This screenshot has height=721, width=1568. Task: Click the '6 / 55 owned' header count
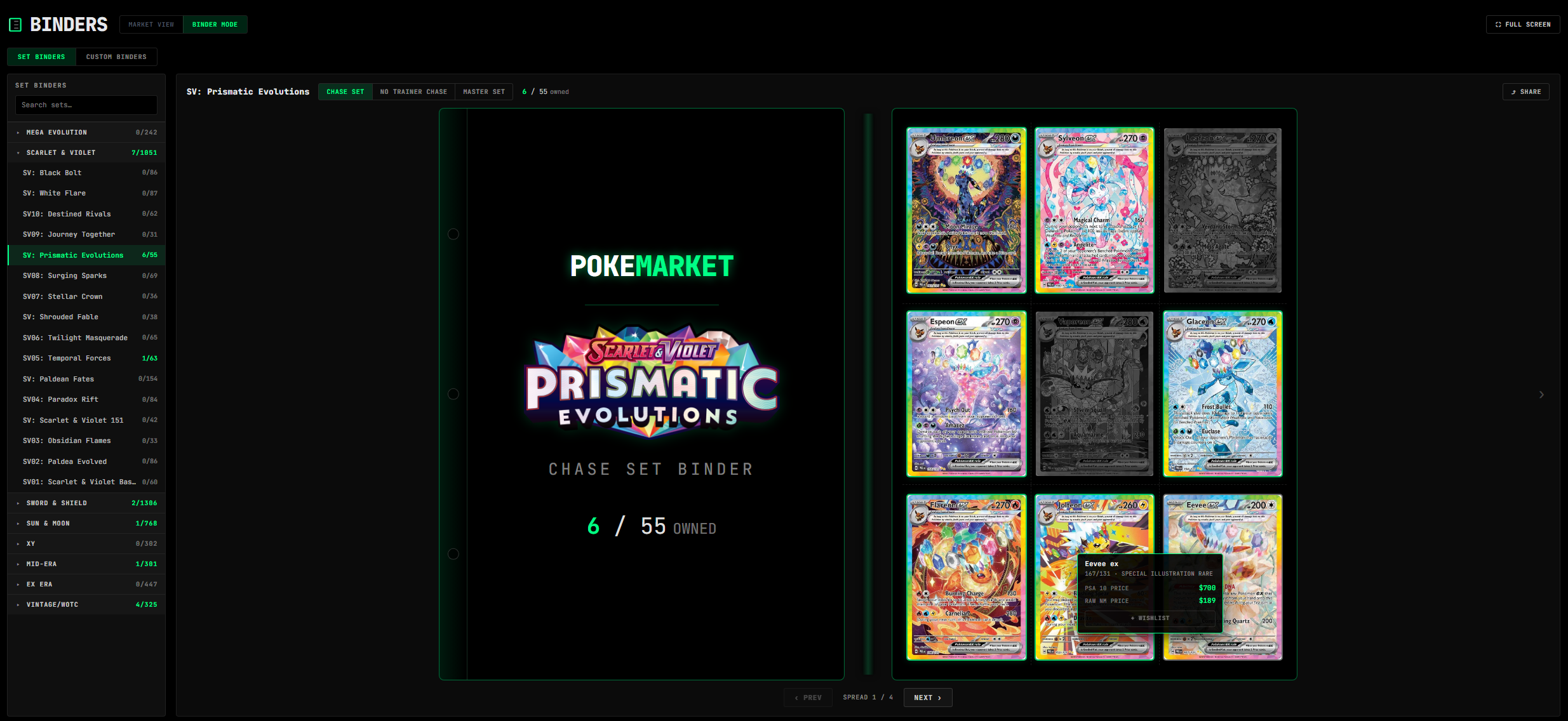546,92
